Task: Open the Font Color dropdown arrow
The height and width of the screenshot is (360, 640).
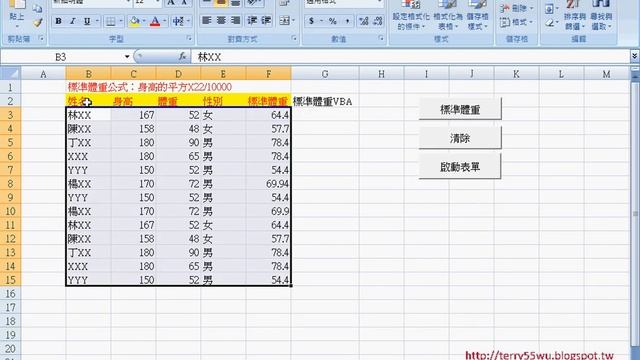Action: [165, 21]
